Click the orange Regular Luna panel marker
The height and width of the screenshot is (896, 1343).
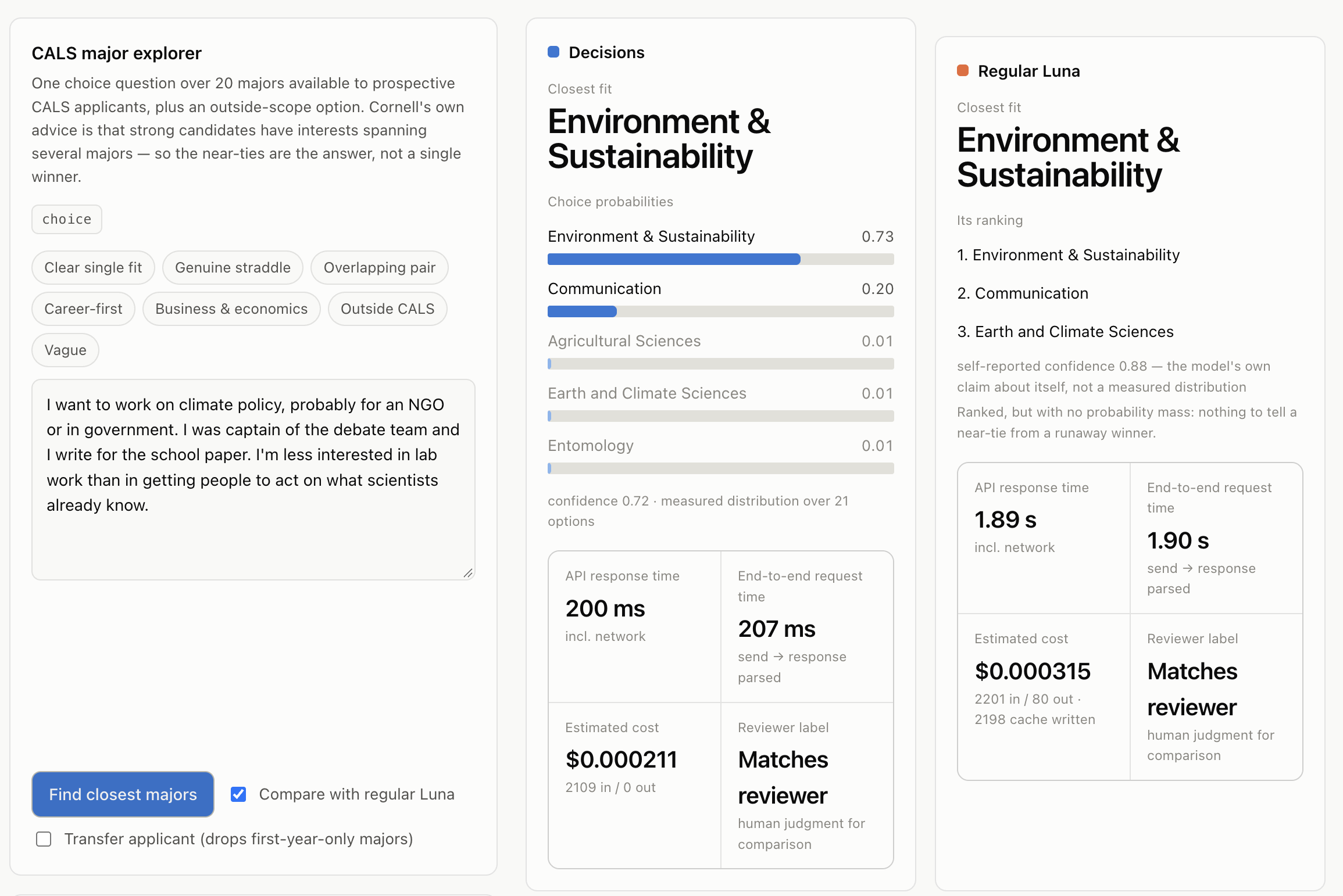click(x=963, y=71)
